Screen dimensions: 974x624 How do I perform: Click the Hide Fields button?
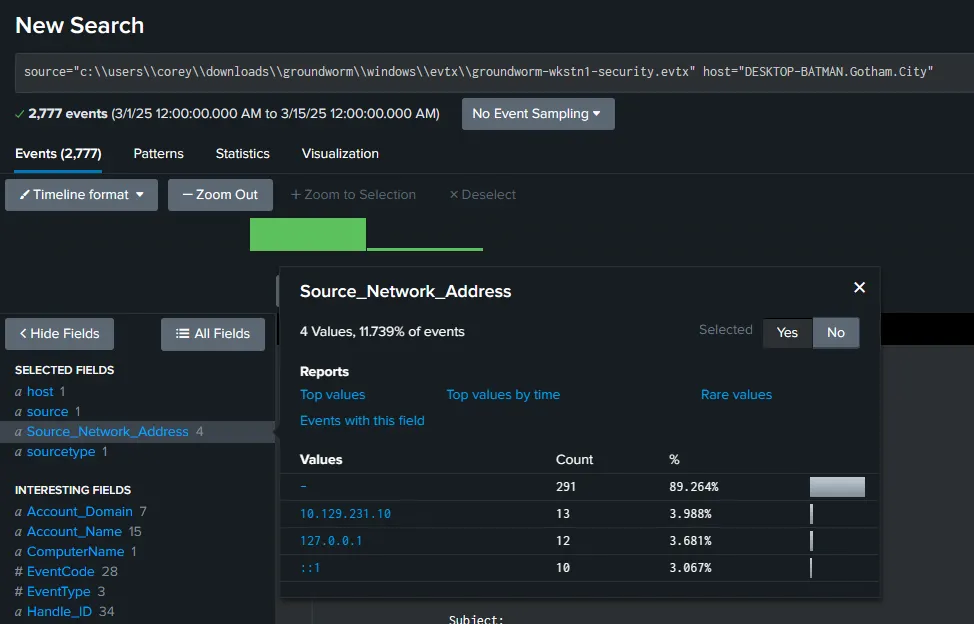(60, 334)
